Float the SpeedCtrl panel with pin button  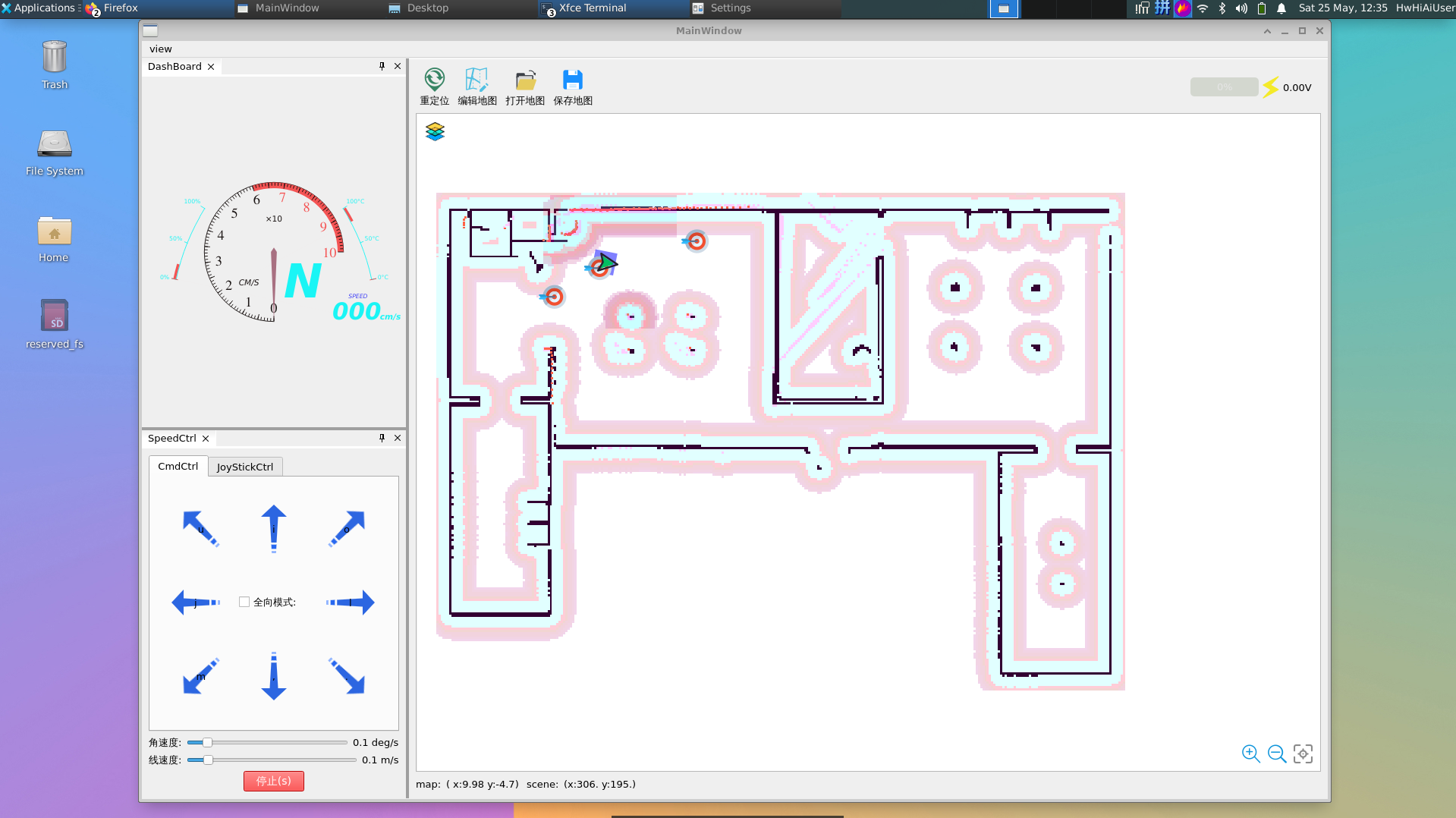tap(382, 438)
